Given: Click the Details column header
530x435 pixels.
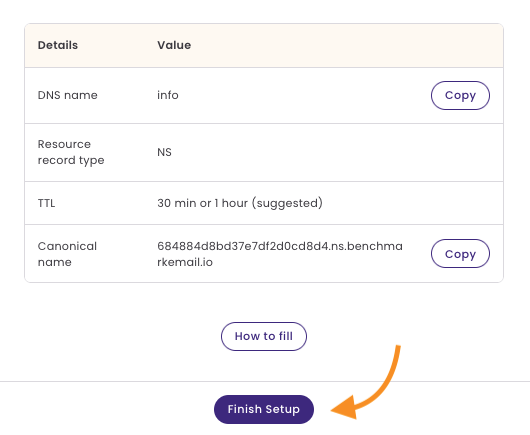Looking at the screenshot, I should pos(58,45).
